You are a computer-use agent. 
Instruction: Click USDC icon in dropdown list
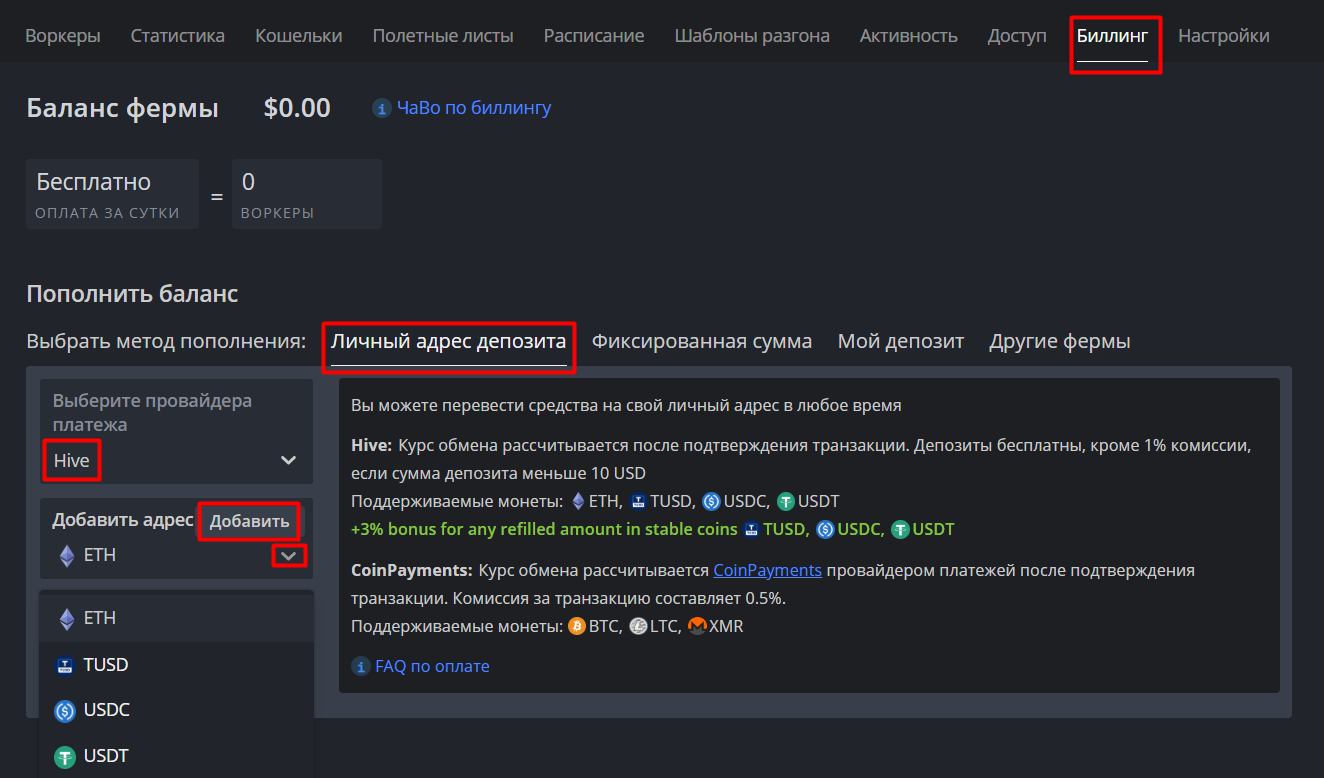click(65, 711)
